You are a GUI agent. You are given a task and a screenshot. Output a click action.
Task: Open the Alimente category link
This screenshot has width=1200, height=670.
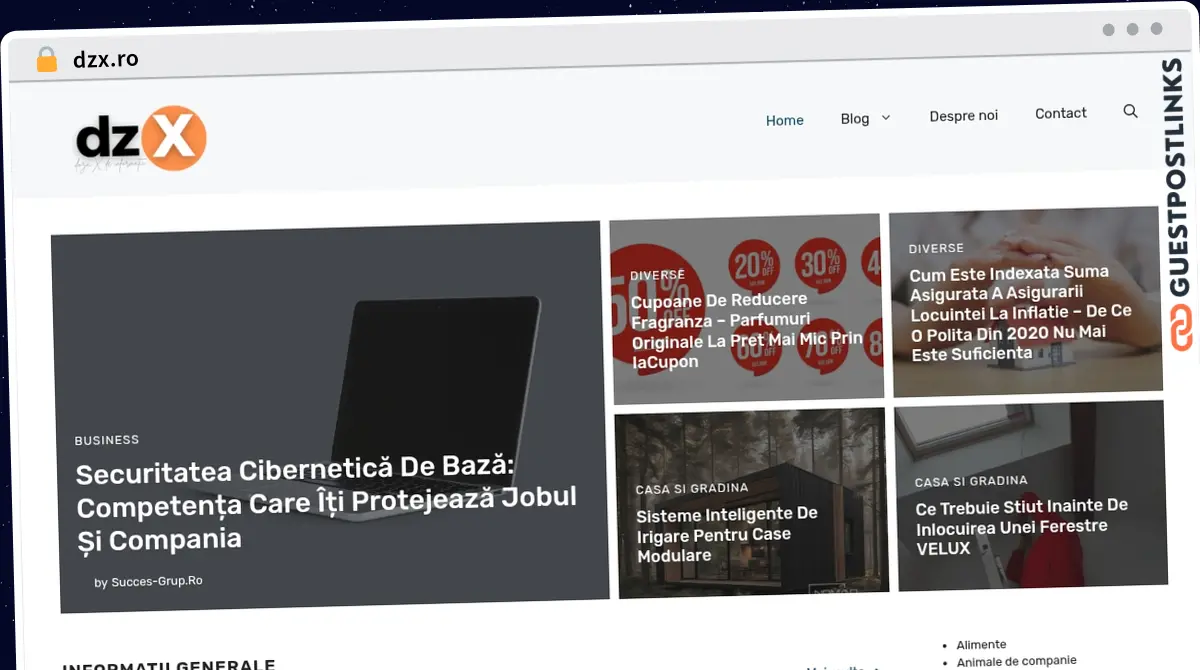[x=981, y=645]
